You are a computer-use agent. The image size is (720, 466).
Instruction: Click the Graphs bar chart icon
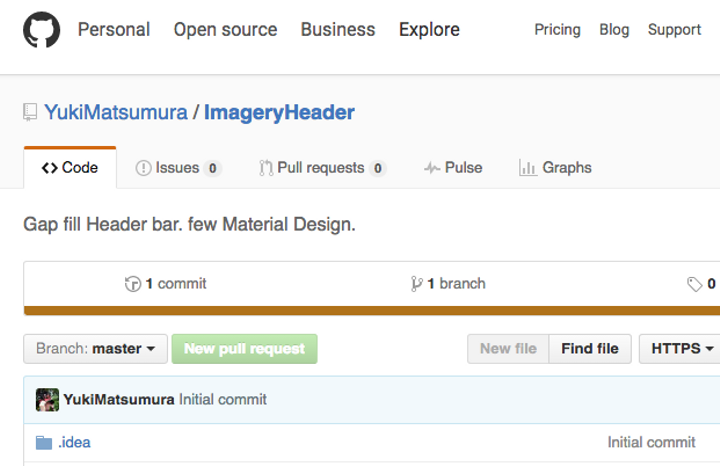tap(528, 168)
